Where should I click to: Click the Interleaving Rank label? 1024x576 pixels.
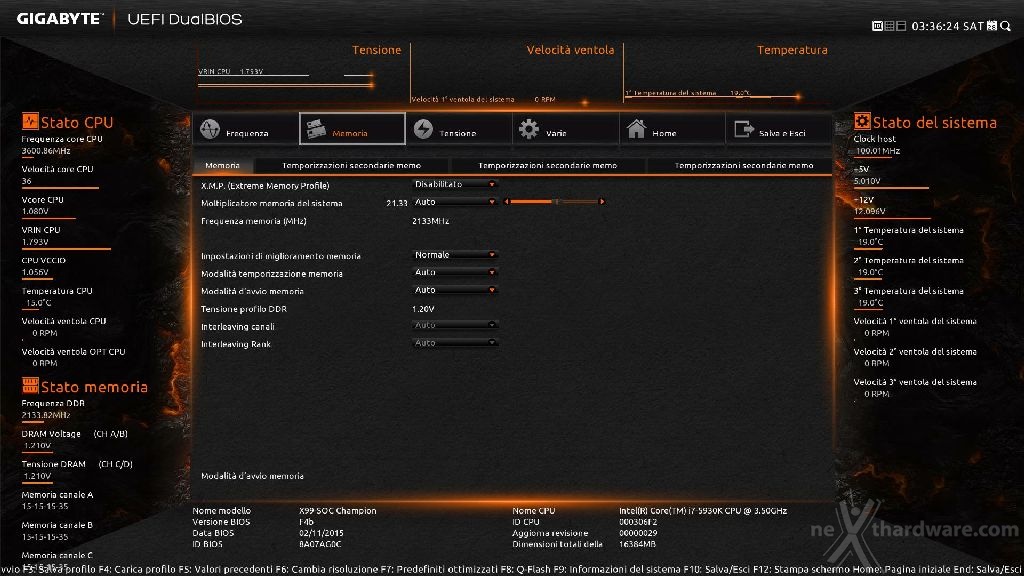236,344
